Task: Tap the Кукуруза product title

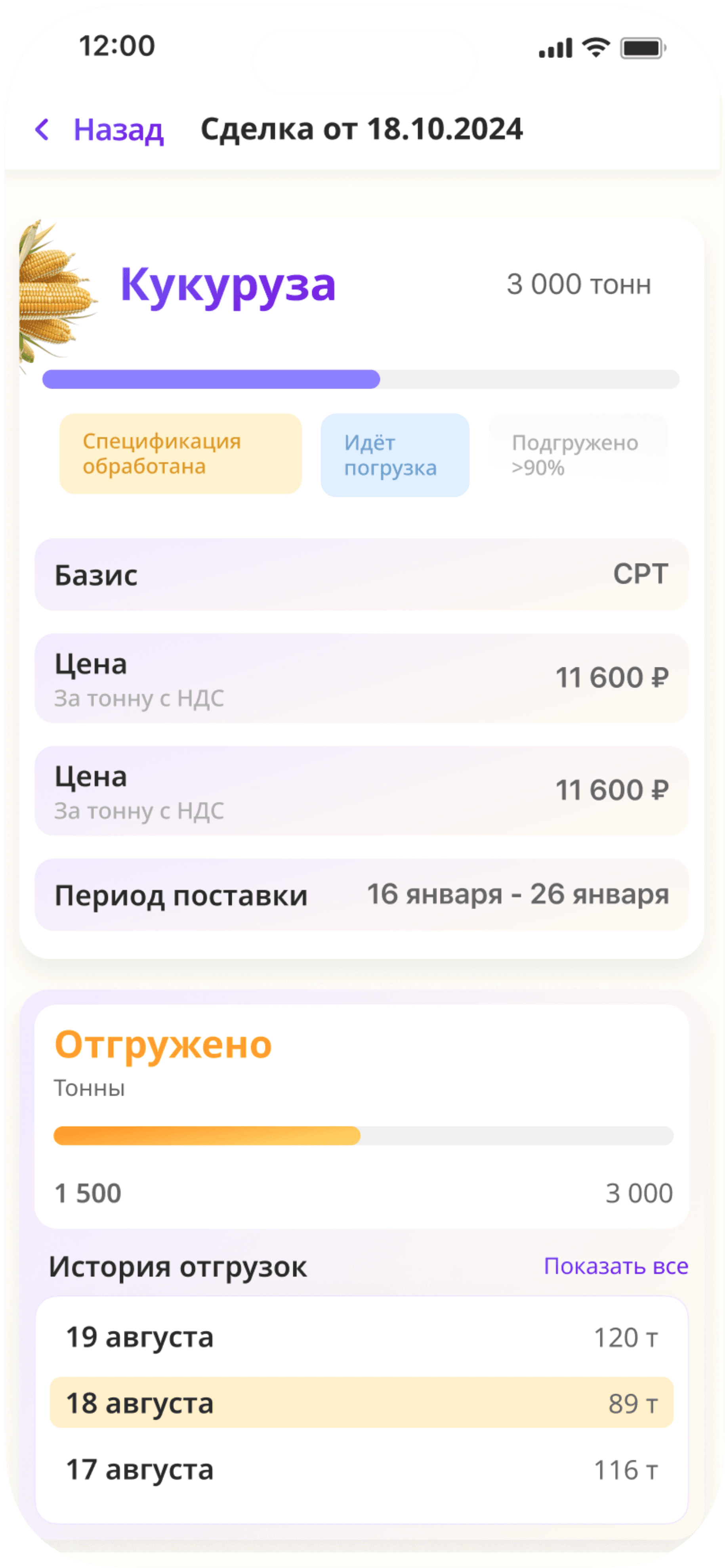Action: point(228,285)
